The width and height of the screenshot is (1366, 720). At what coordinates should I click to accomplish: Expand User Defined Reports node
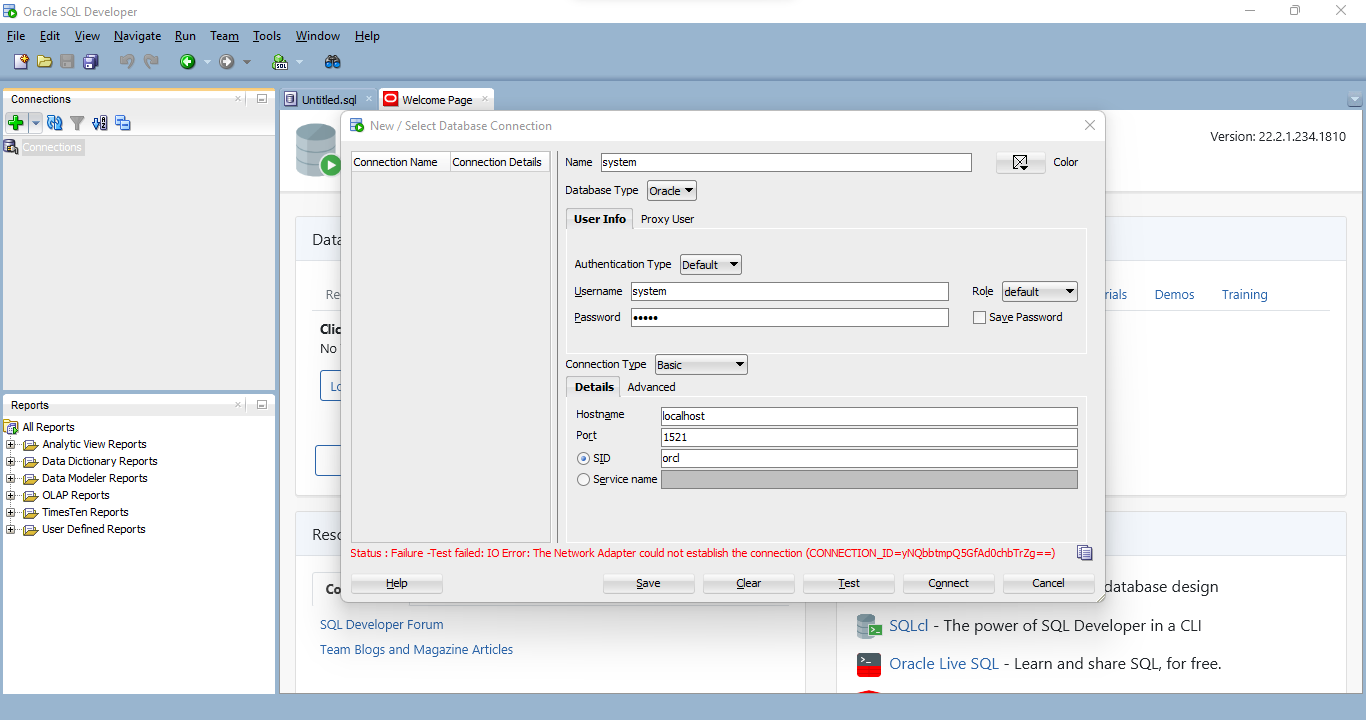coord(11,530)
